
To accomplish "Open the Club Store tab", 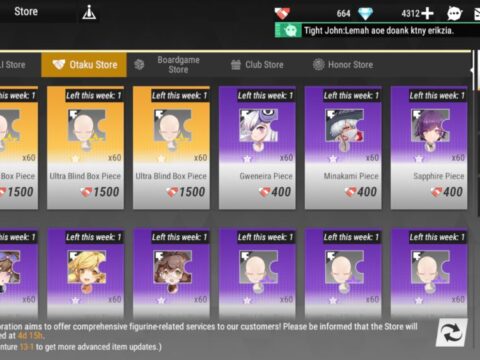I will (x=257, y=65).
